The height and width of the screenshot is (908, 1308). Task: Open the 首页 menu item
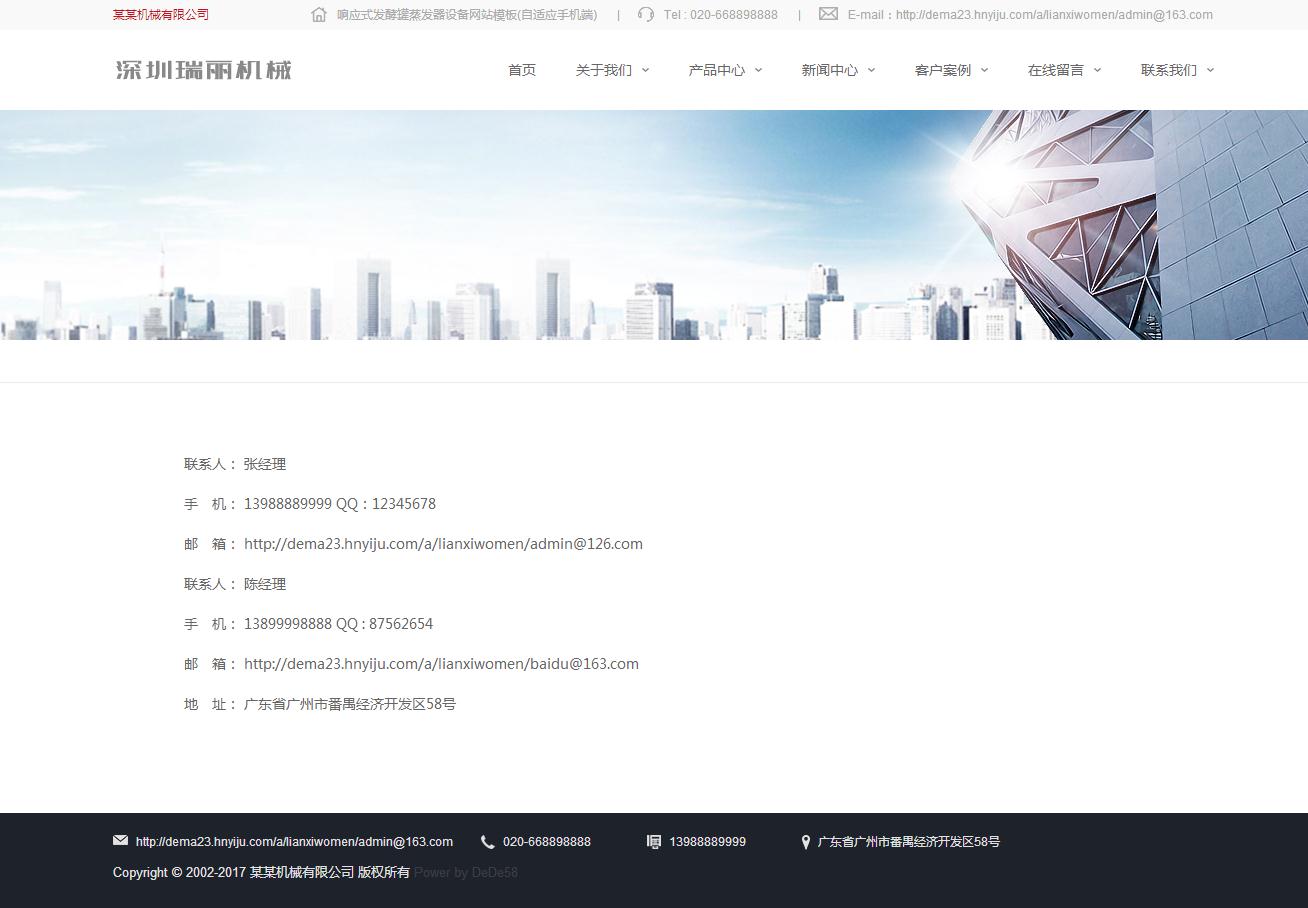pyautogui.click(x=522, y=70)
